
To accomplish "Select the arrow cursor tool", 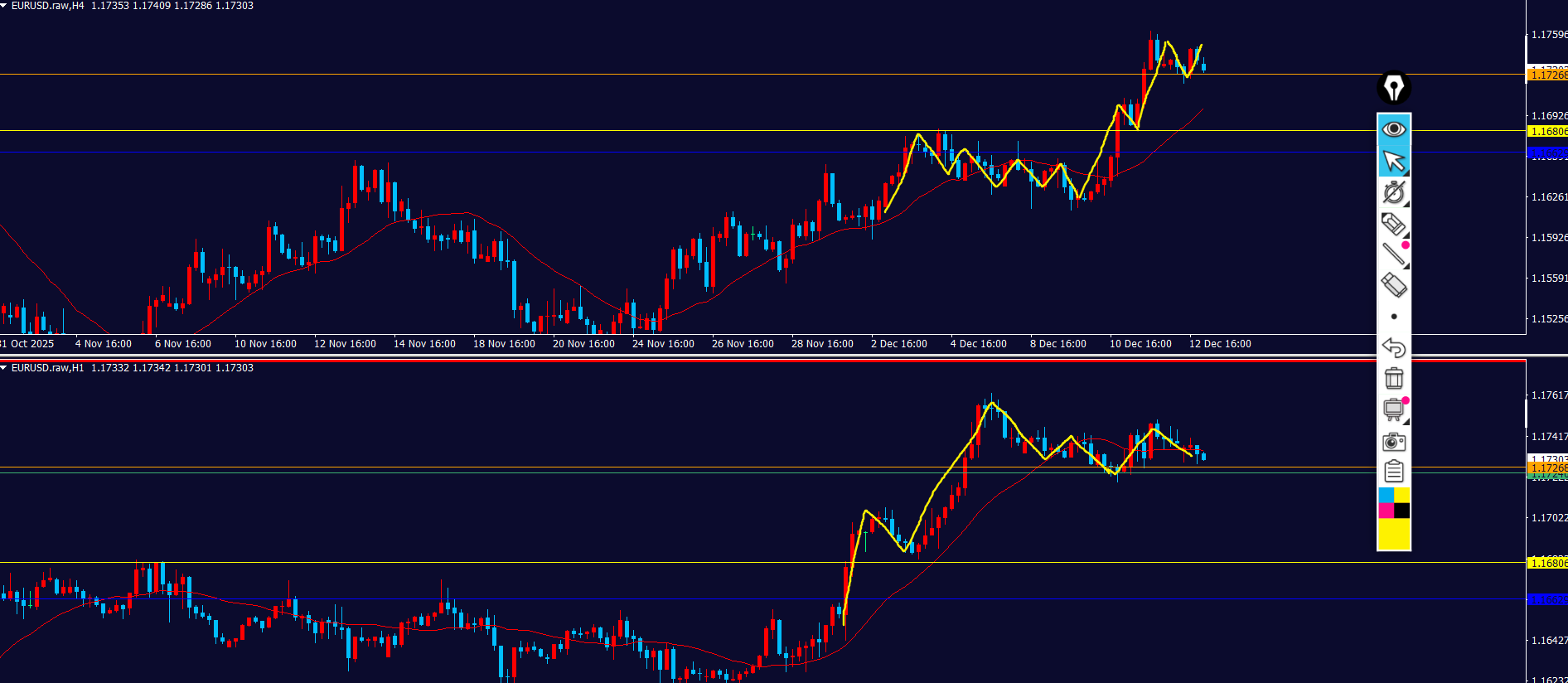I will click(x=1394, y=161).
